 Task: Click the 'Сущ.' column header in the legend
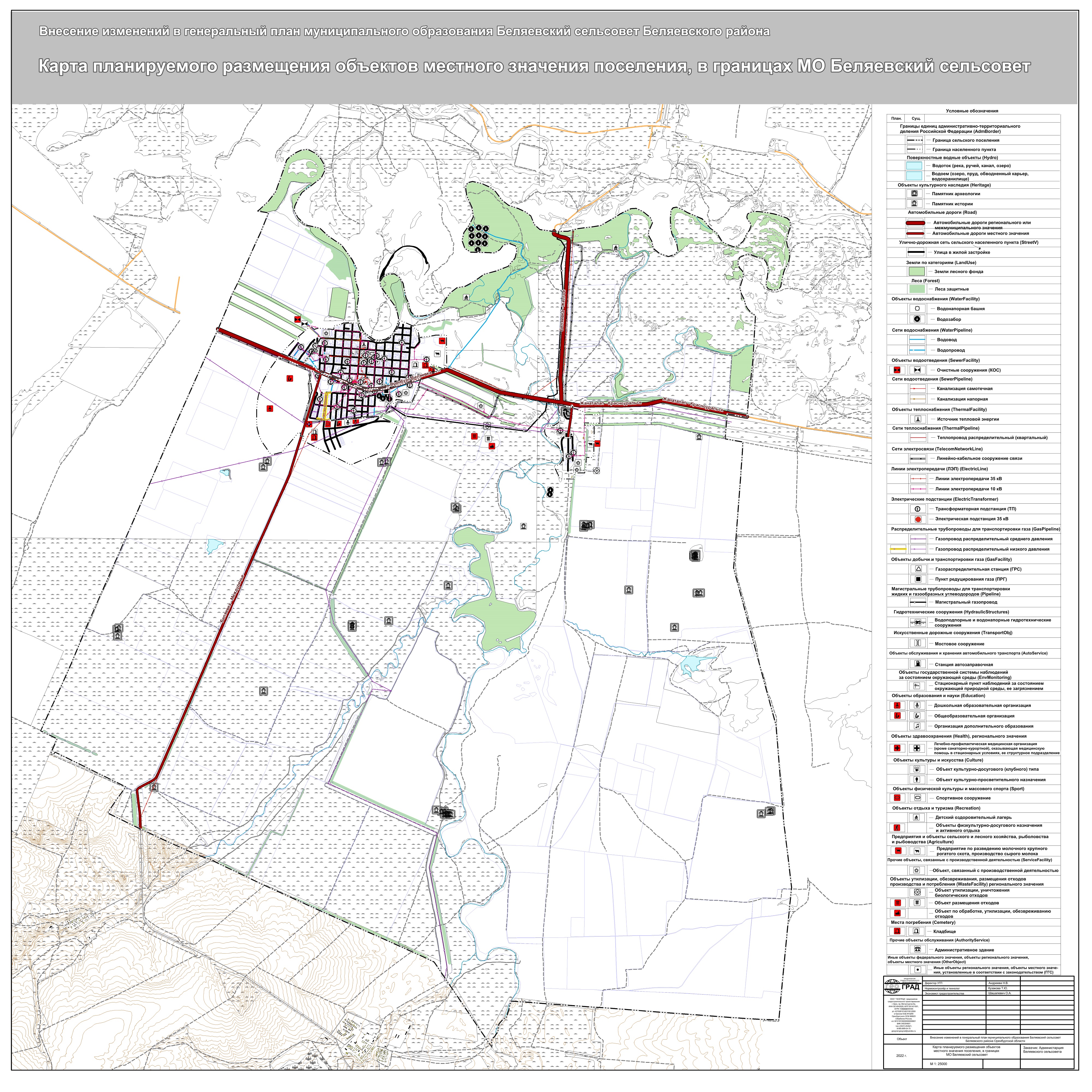pyautogui.click(x=916, y=119)
